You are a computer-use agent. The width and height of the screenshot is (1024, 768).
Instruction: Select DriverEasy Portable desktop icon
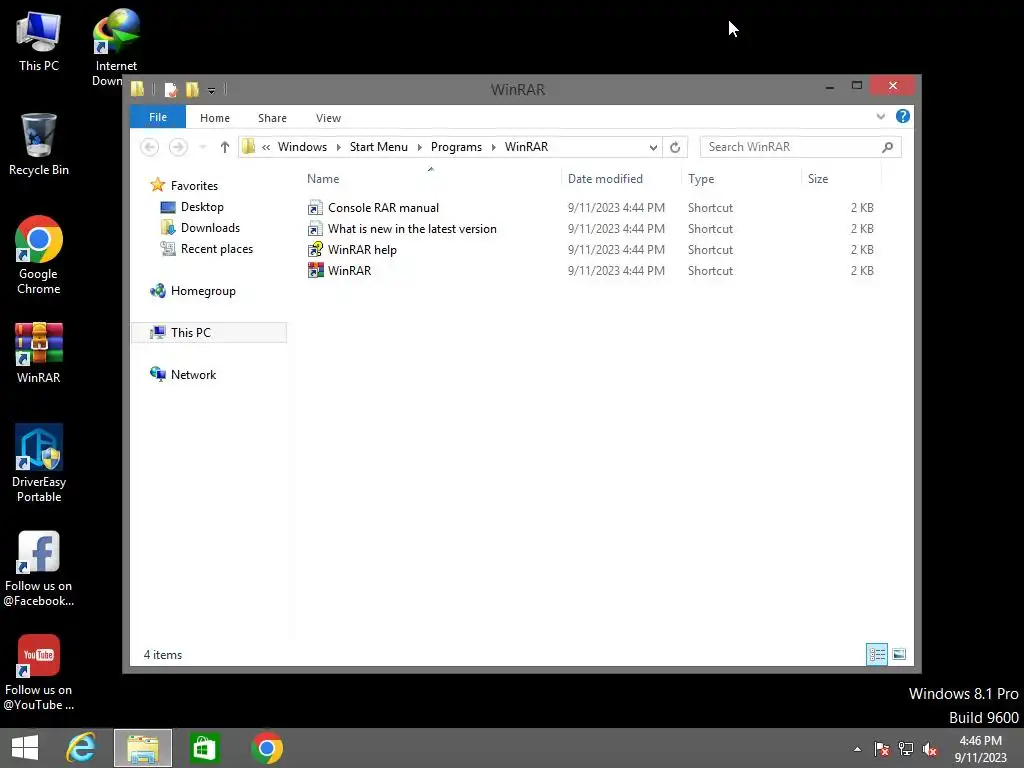pyautogui.click(x=39, y=463)
